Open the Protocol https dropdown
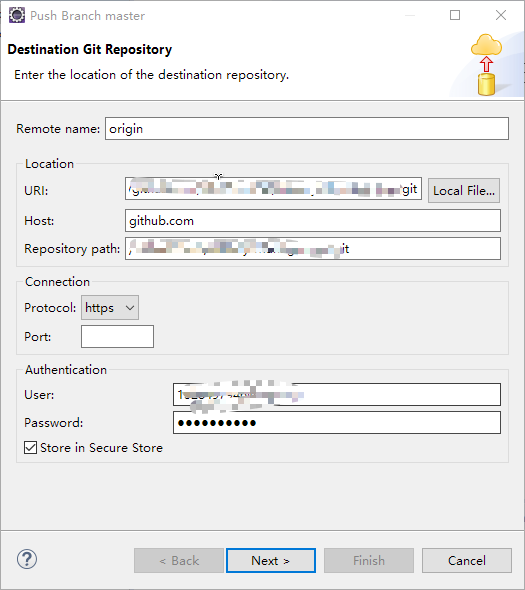525x590 pixels. click(110, 308)
